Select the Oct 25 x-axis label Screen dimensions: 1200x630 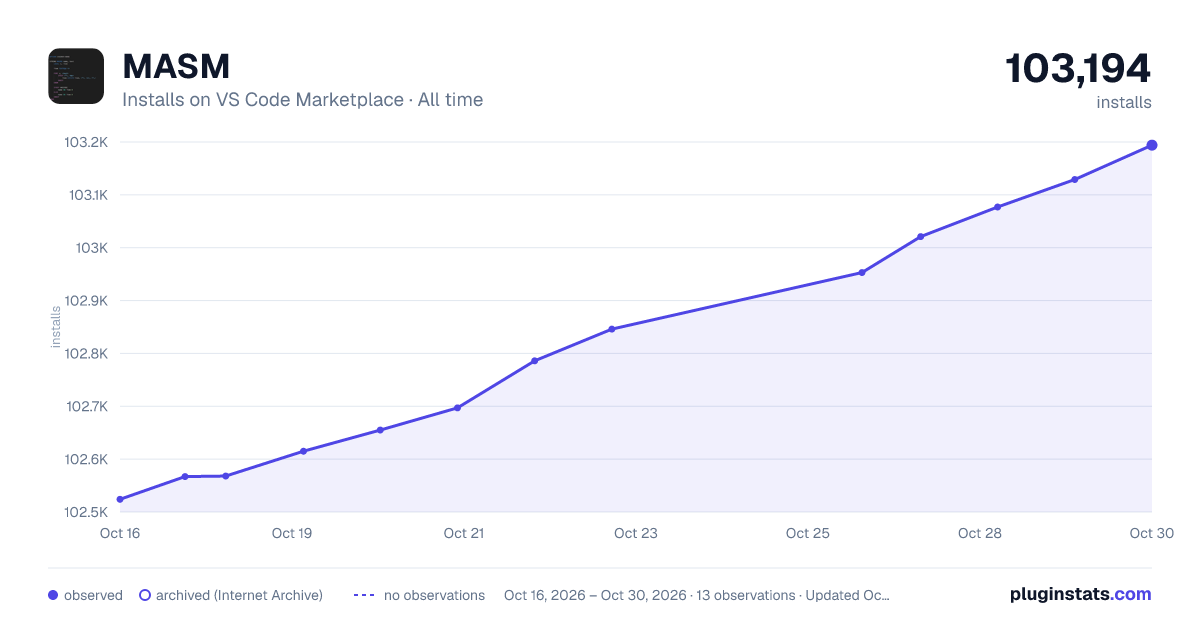pyautogui.click(x=808, y=533)
